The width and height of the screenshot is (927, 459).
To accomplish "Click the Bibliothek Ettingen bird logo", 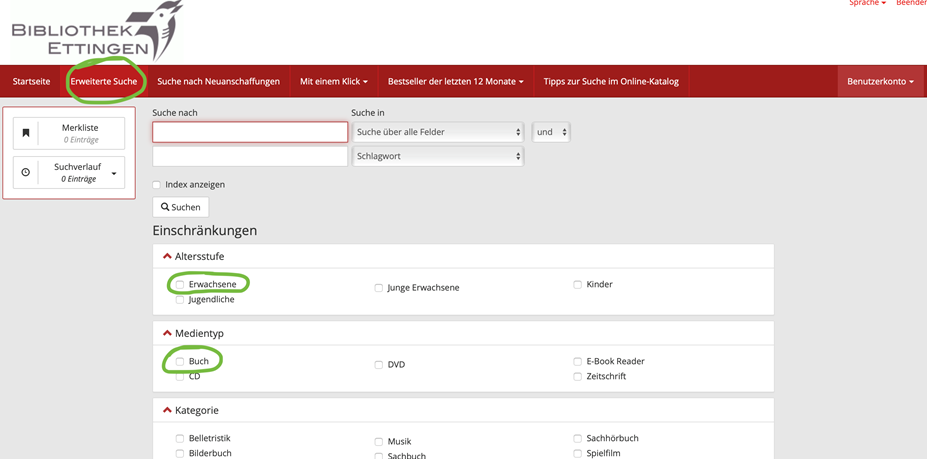I will coord(97,32).
